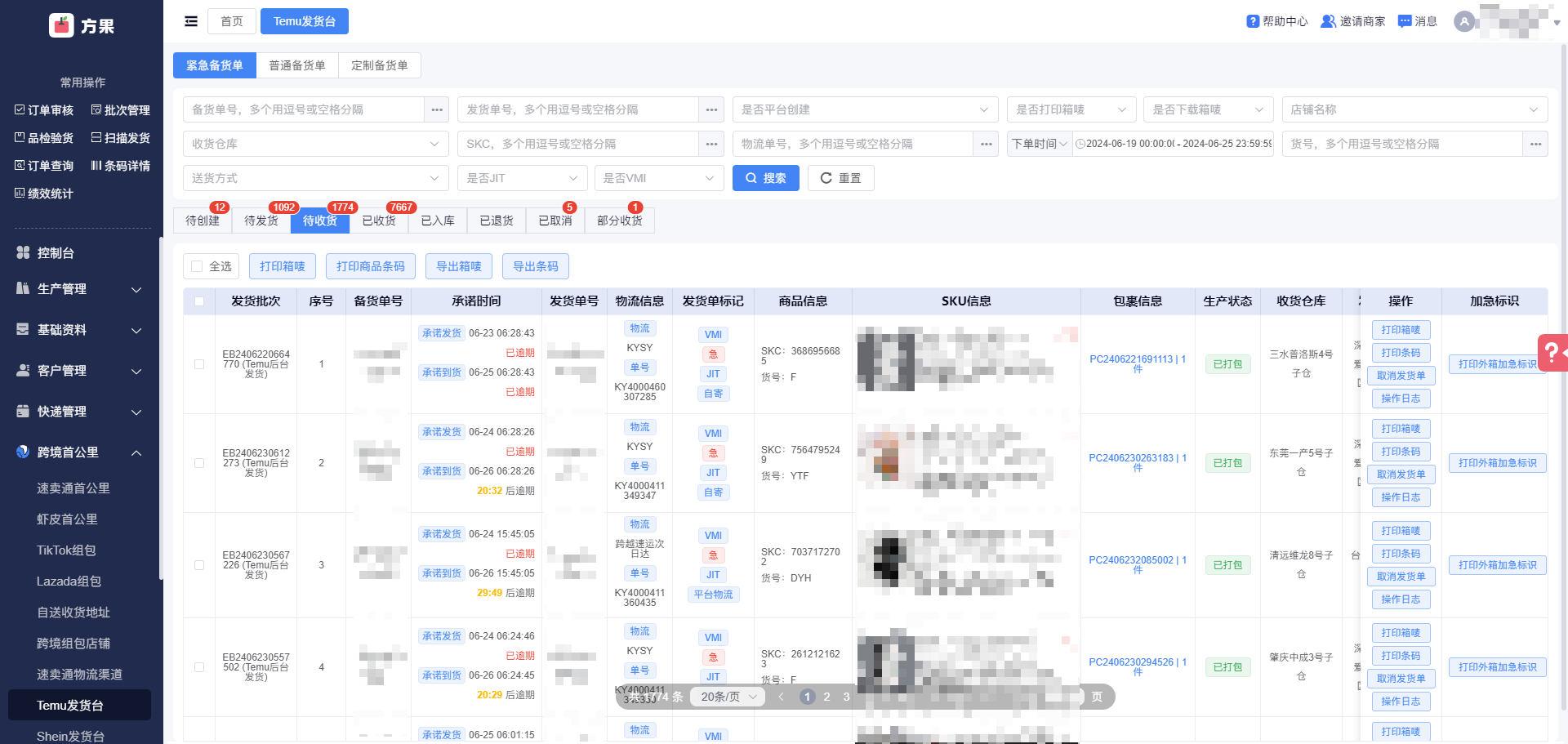Viewport: 1568px width, 744px height.
Task: Toggle the table header select-all checkbox
Action: tap(199, 301)
